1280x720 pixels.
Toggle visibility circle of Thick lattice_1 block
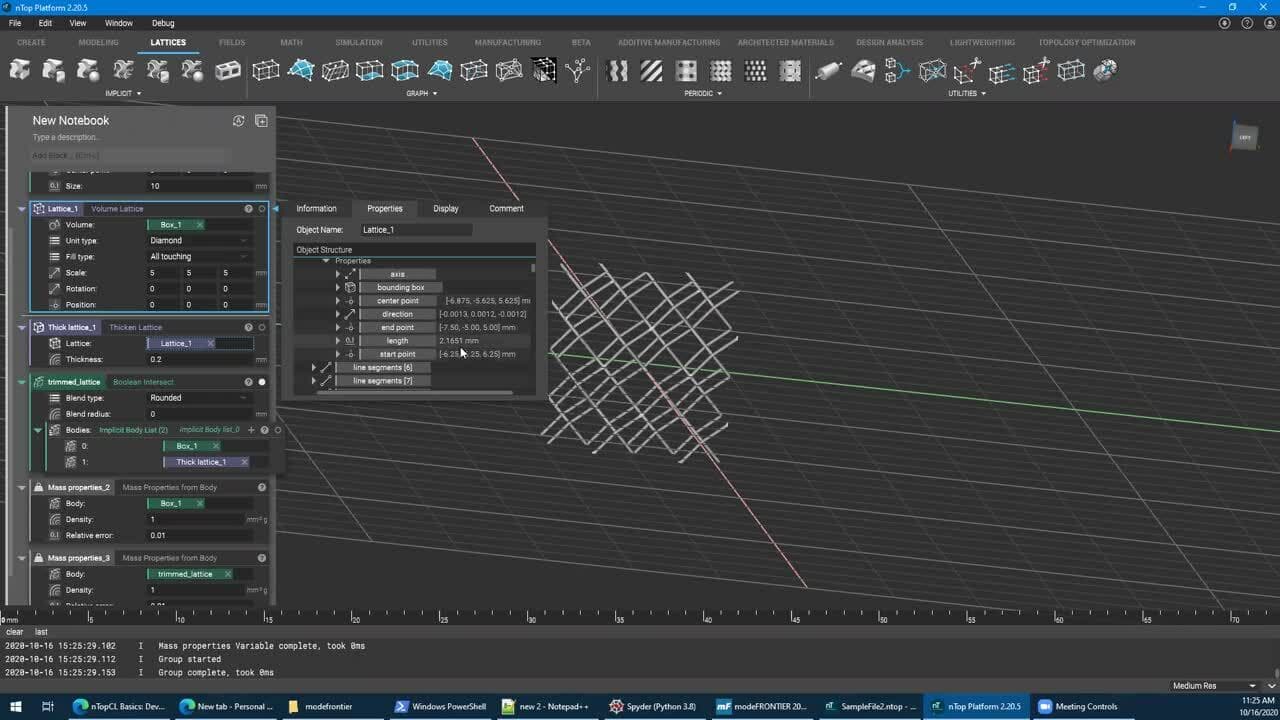(x=262, y=327)
